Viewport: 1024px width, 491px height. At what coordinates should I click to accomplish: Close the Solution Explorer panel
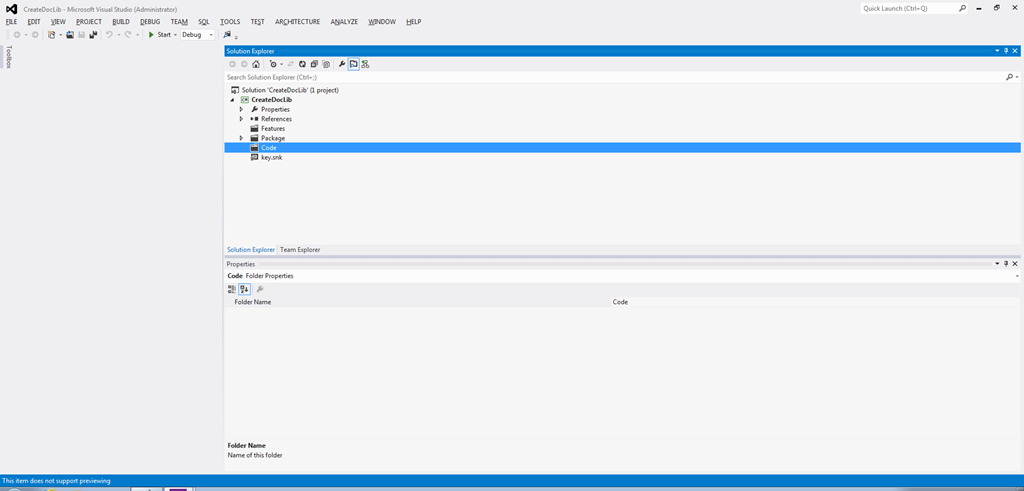point(1016,50)
